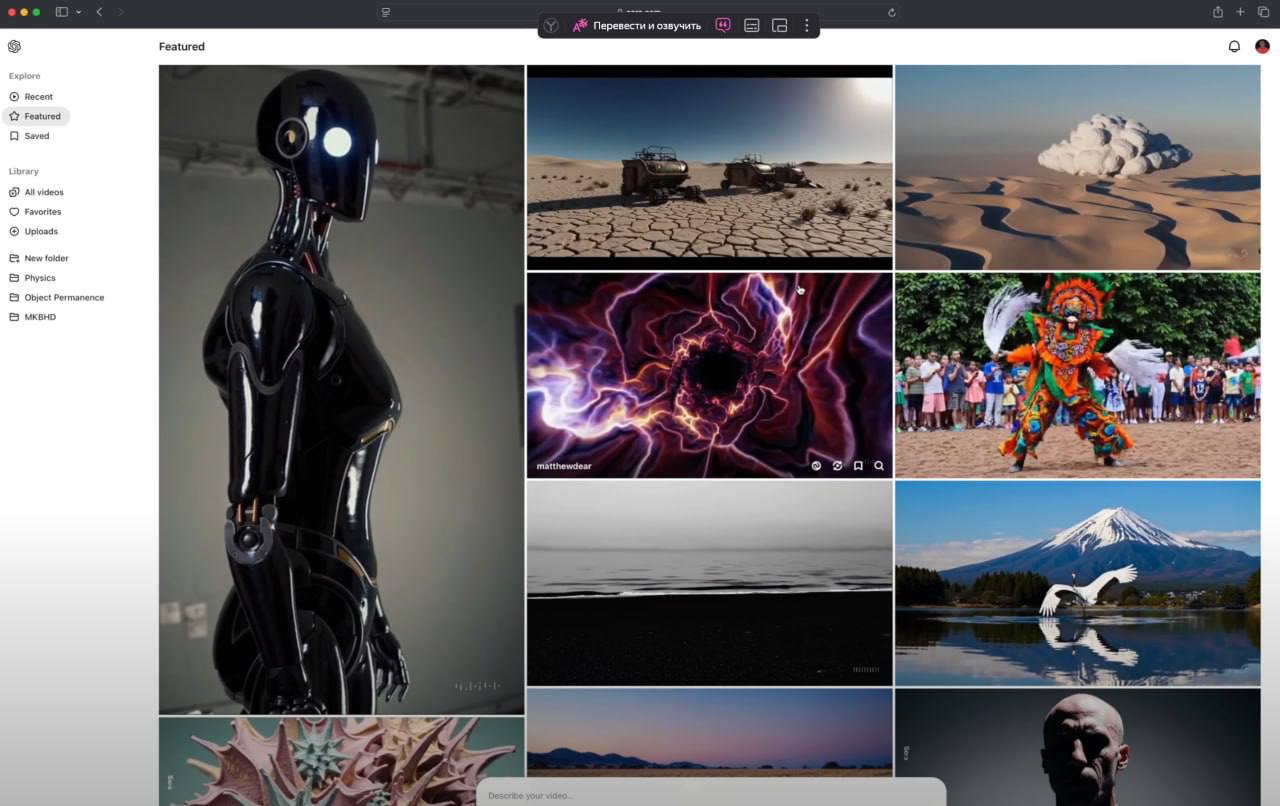1280x806 pixels.
Task: Expand the Safari sidebar dropdown arrow
Action: coord(78,12)
